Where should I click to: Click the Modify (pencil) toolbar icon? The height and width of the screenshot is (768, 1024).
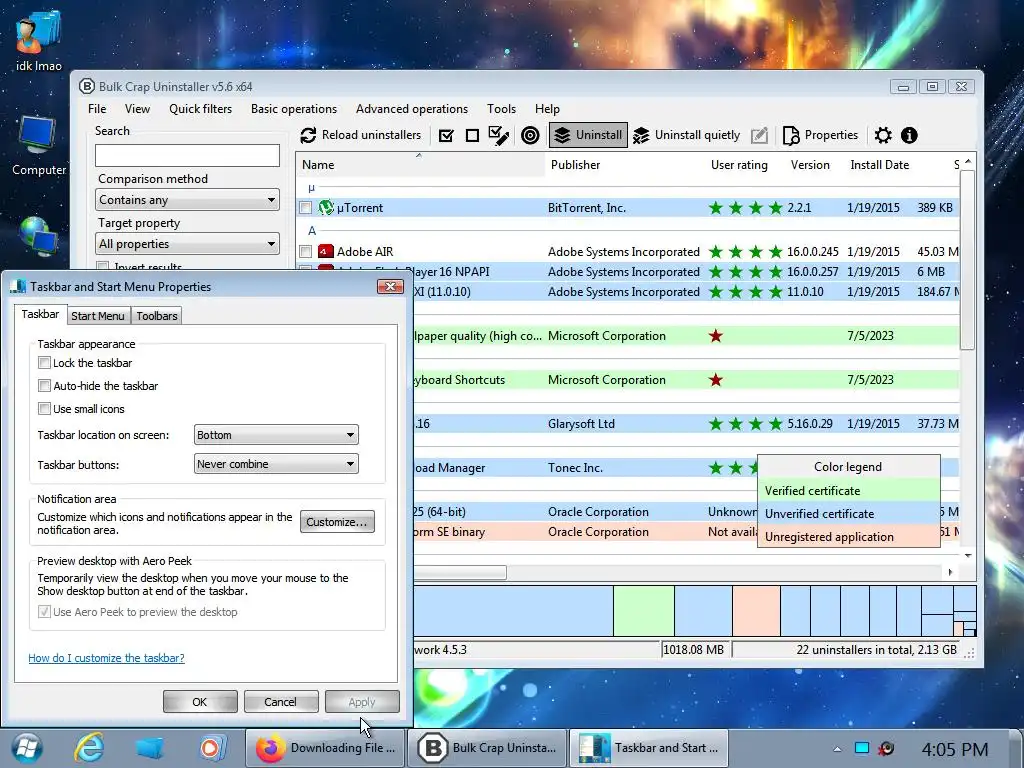pos(759,135)
